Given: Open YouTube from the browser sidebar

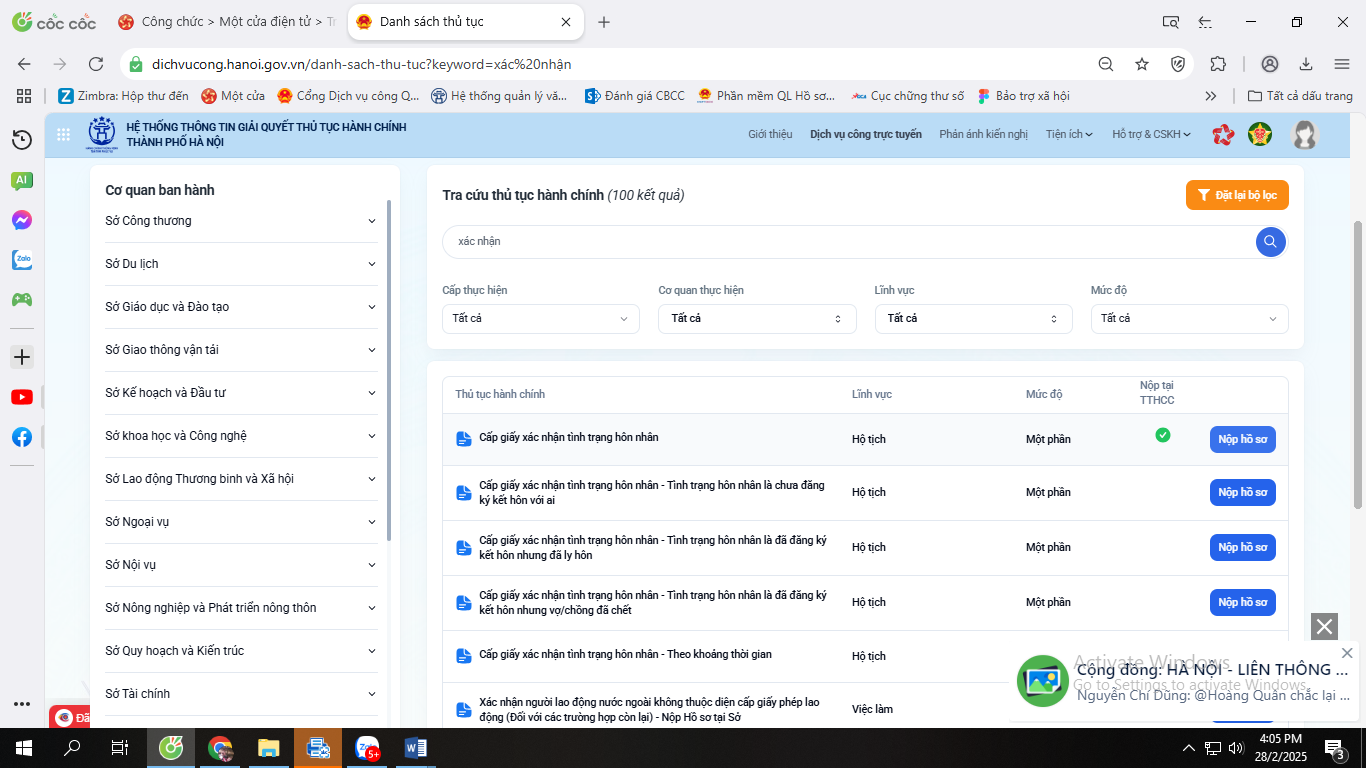Looking at the screenshot, I should (22, 397).
